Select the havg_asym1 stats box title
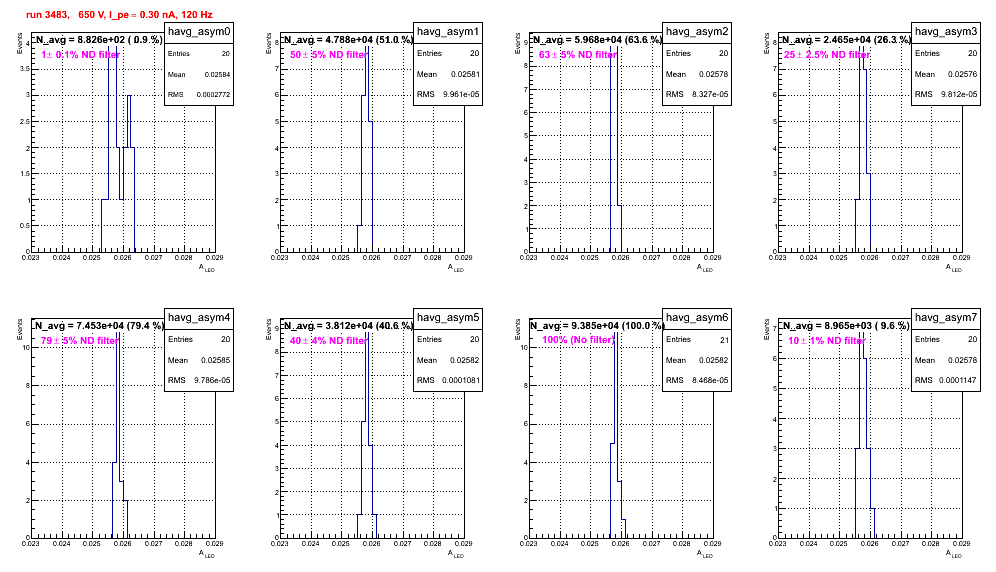The height and width of the screenshot is (572, 996). pos(448,32)
